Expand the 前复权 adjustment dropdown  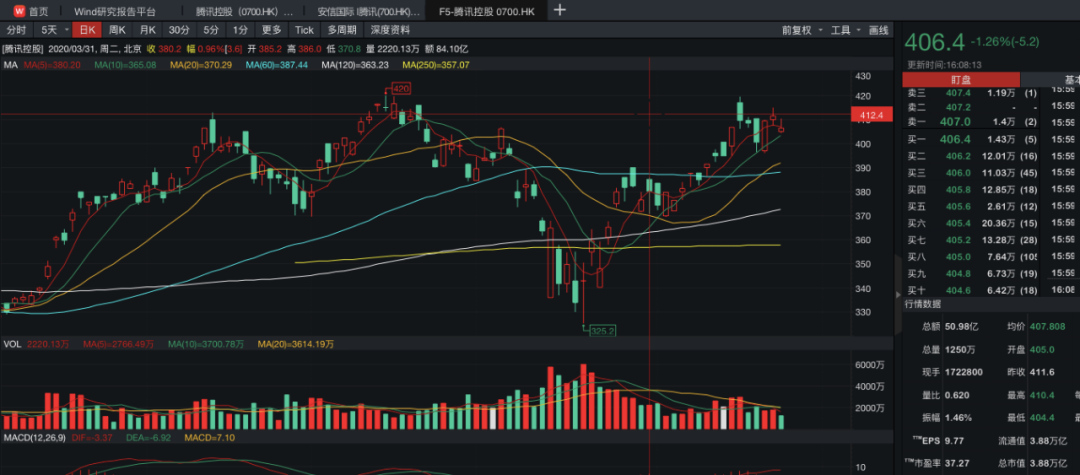(x=801, y=30)
